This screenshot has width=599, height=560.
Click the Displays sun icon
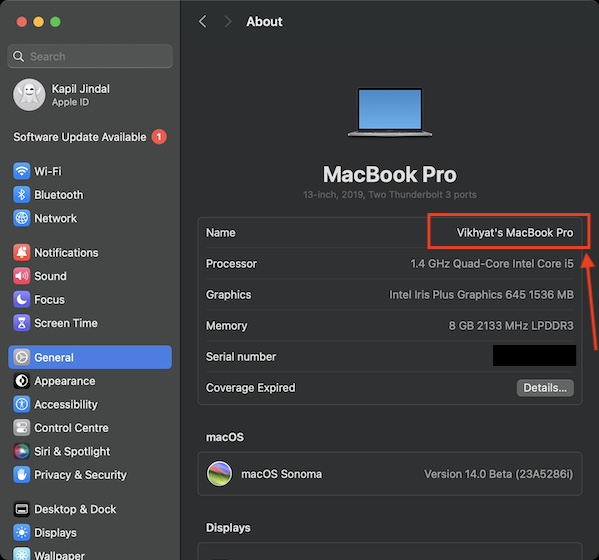(21, 532)
